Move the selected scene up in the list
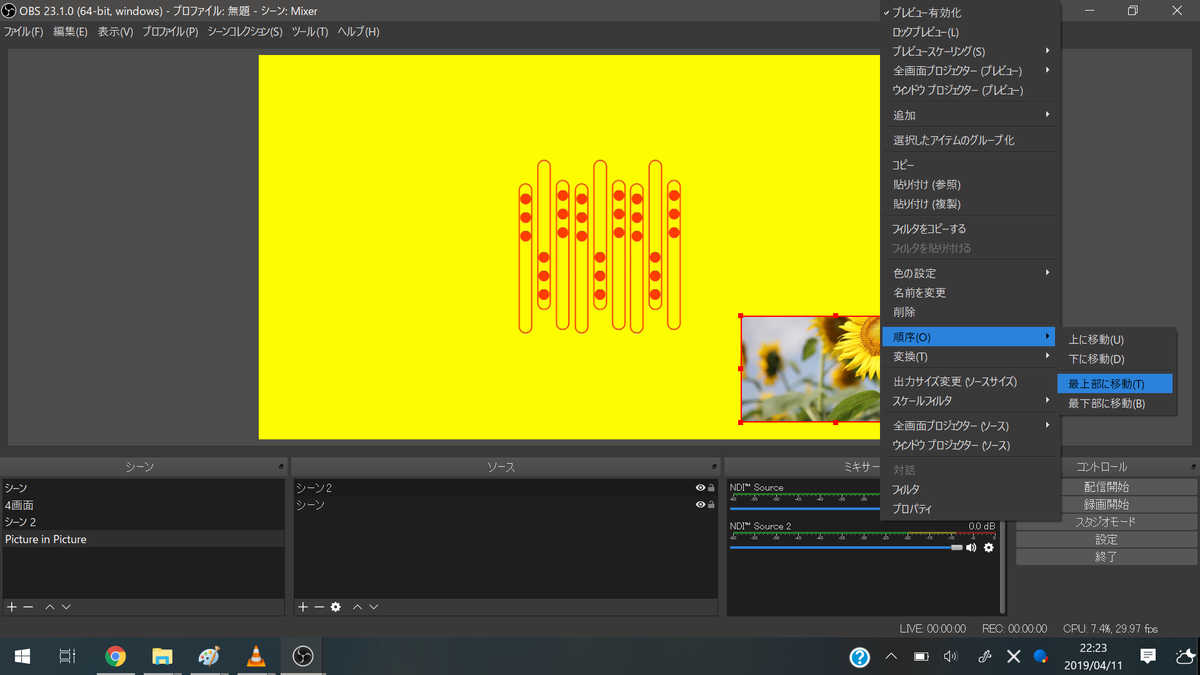The image size is (1200, 675). 49,607
